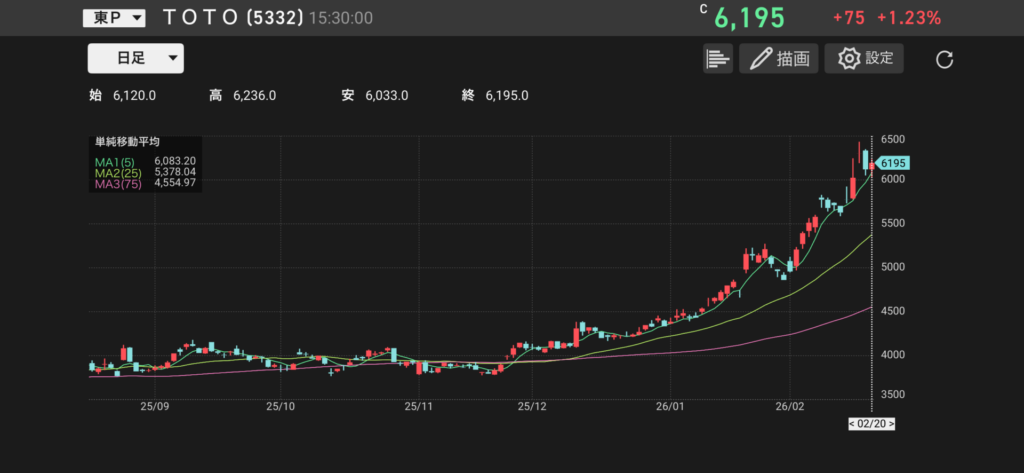Image resolution: width=1024 pixels, height=473 pixels.
Task: Click the +1.23% percentage change
Action: (x=908, y=18)
